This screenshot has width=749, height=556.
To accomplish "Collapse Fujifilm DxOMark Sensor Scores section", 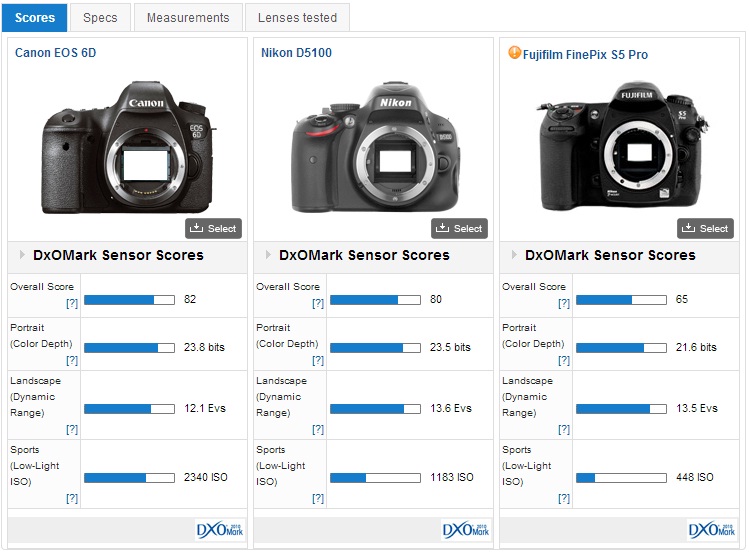I will pos(514,255).
